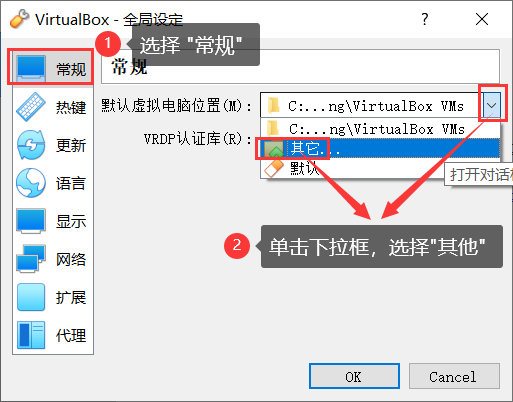The height and width of the screenshot is (402, 513).
Task: Pick the C:...ng\VirtualBox VMs dropdown entry
Action: (380, 129)
